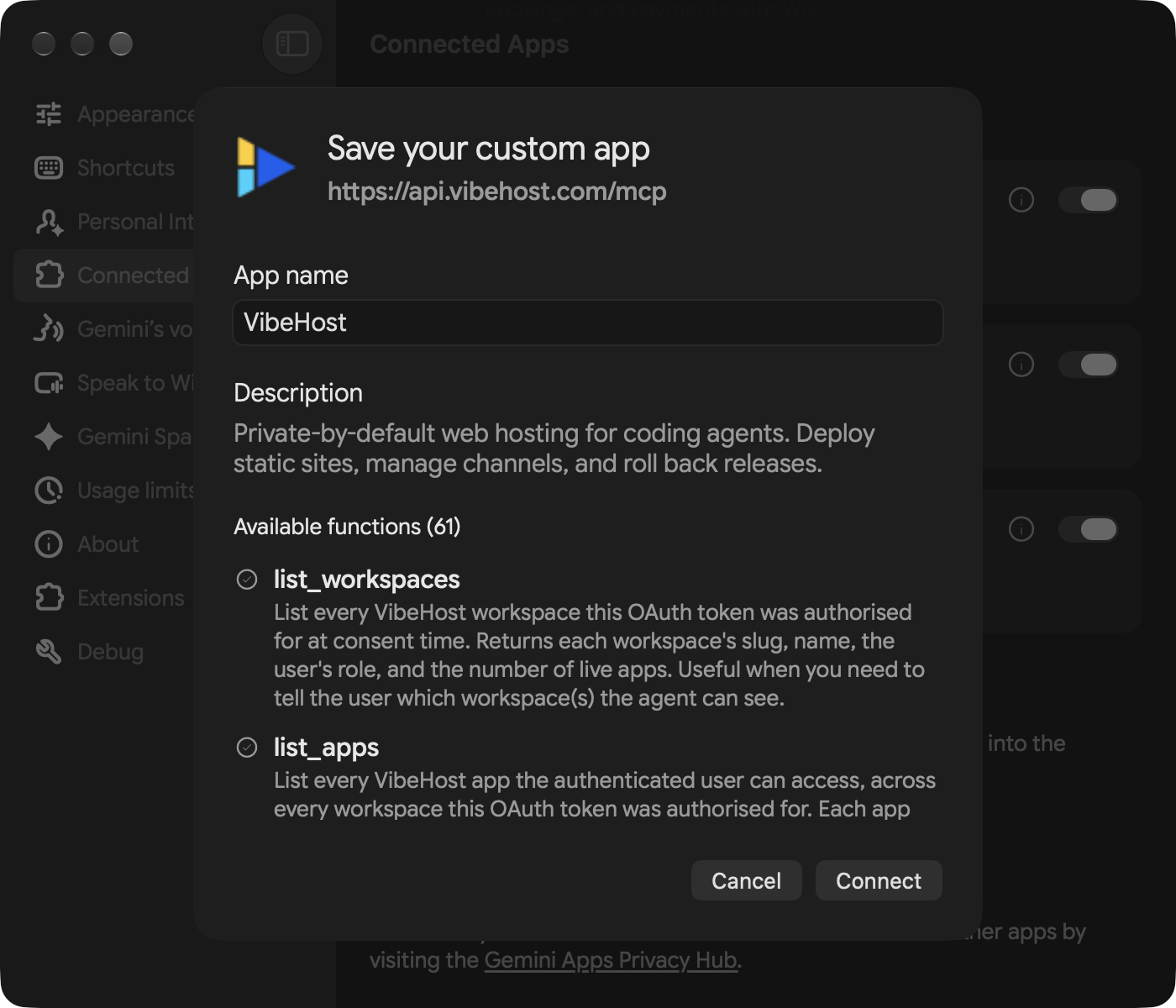1176x1008 pixels.
Task: Click the Usage limits clock icon
Action: [49, 491]
